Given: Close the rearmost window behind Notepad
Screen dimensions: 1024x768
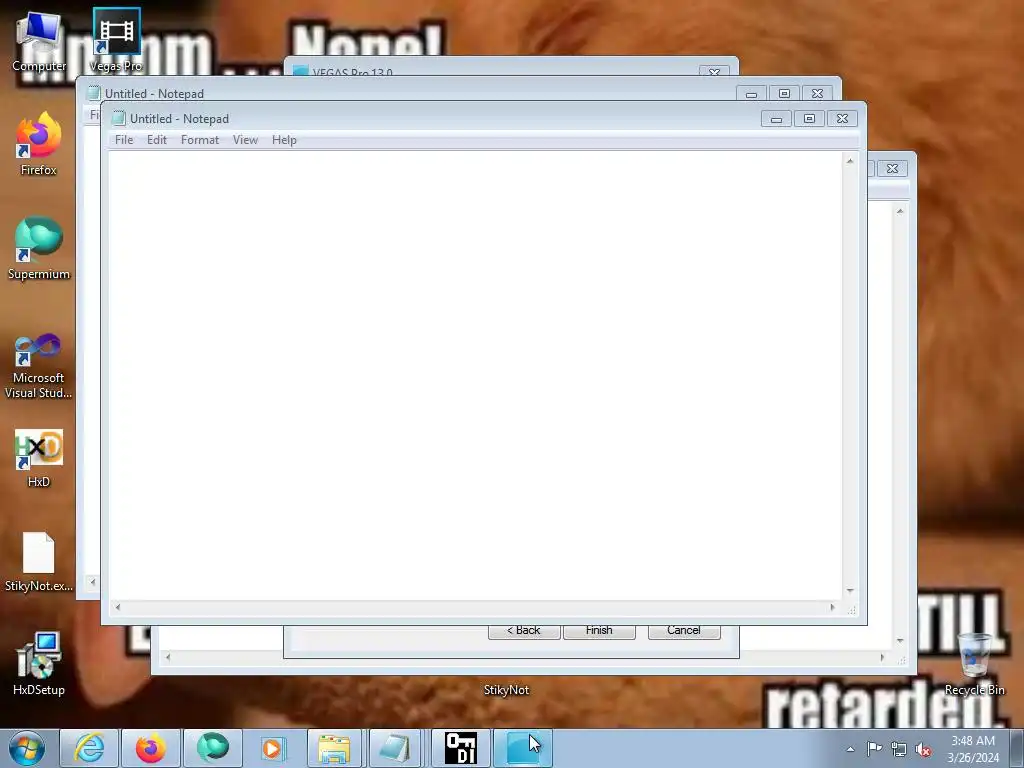Looking at the screenshot, I should [892, 168].
